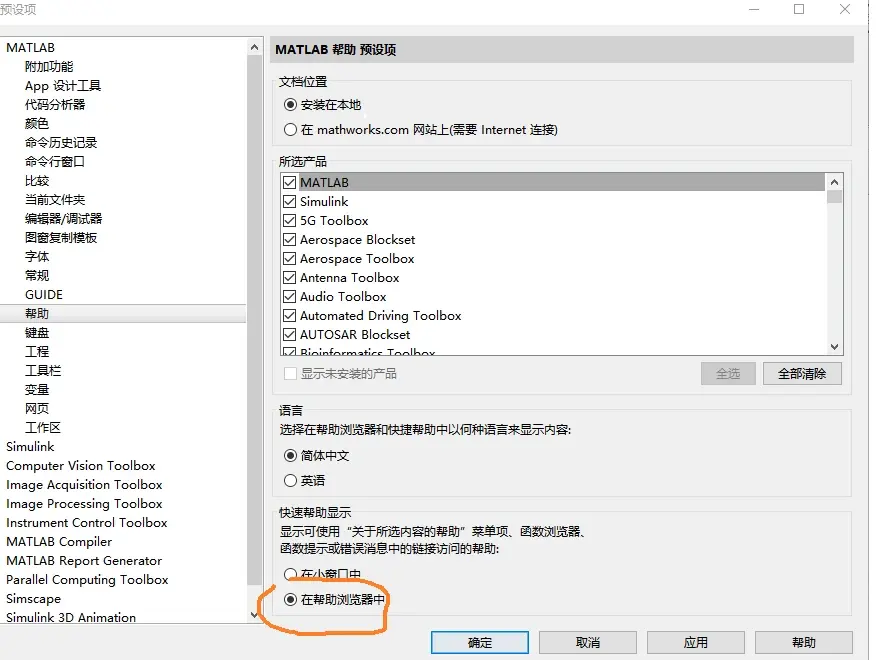Uncheck the AUTOSAR Blockset checkbox
887x667 pixels.
tap(290, 334)
